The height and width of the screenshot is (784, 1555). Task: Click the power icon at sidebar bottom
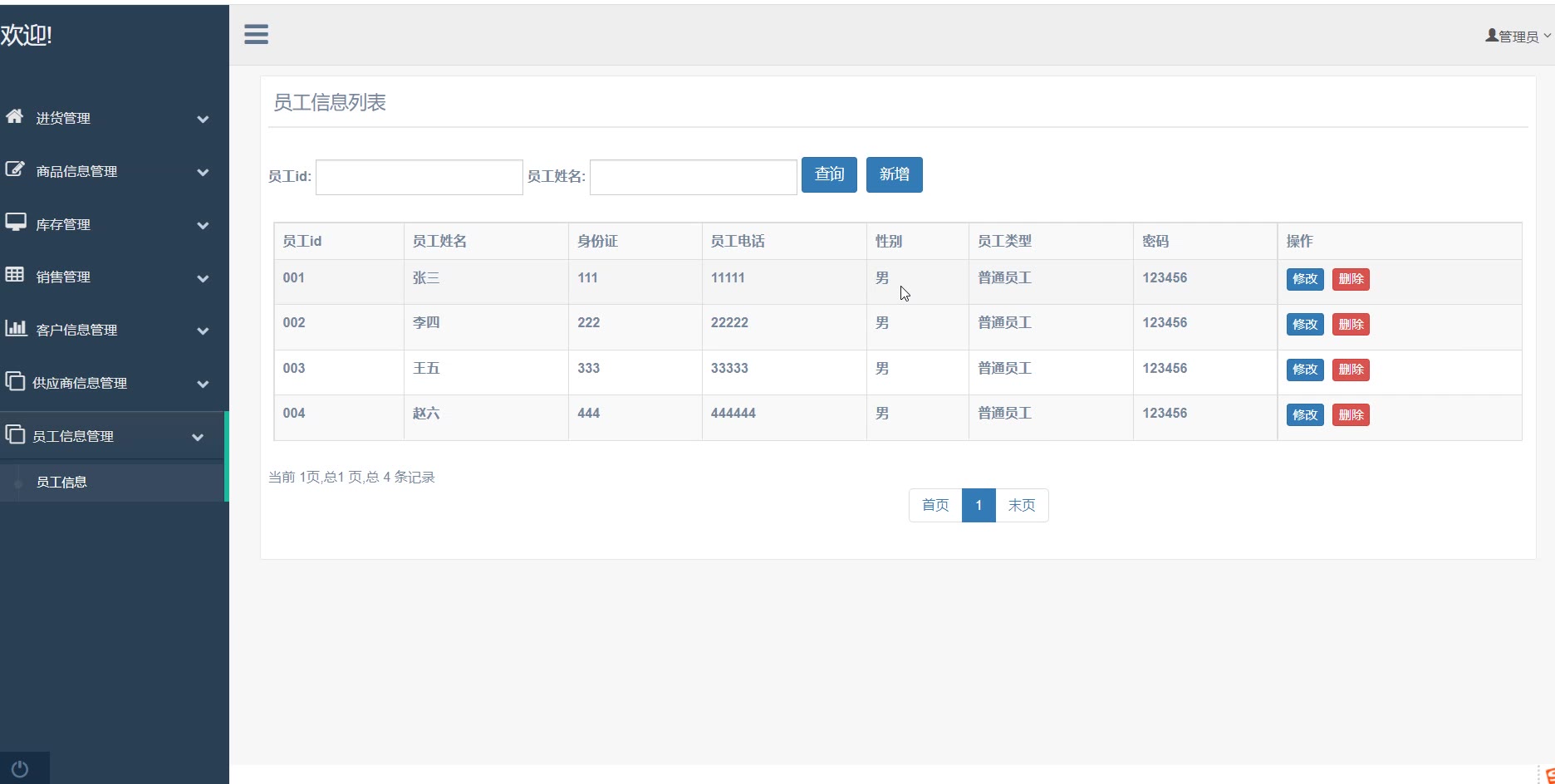pos(20,769)
